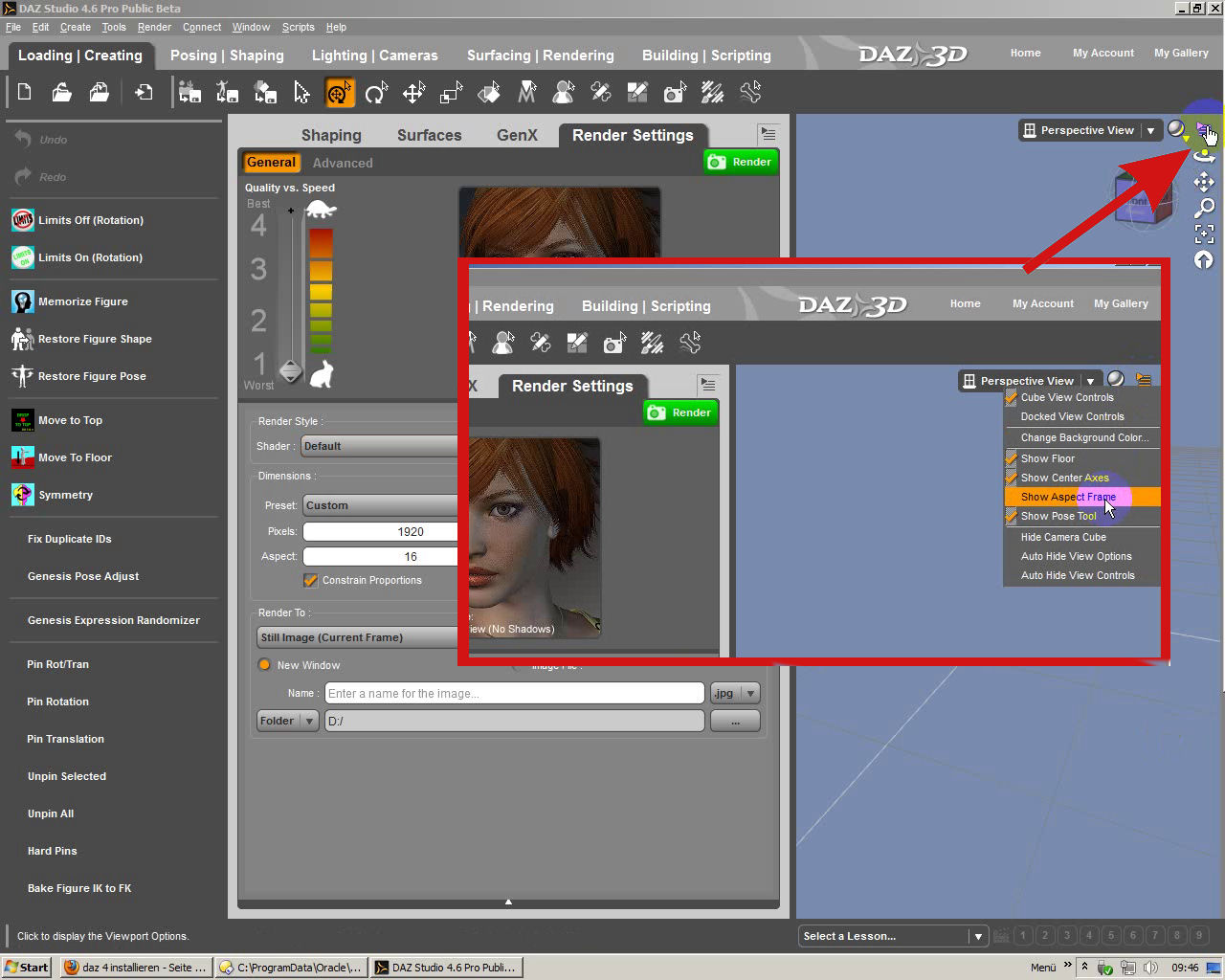Image resolution: width=1225 pixels, height=980 pixels.
Task: Open the File menu
Action: tap(13, 27)
